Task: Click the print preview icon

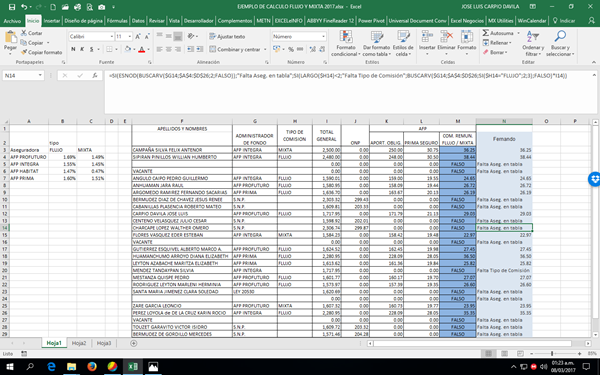Action: pyautogui.click(x=90, y=7)
